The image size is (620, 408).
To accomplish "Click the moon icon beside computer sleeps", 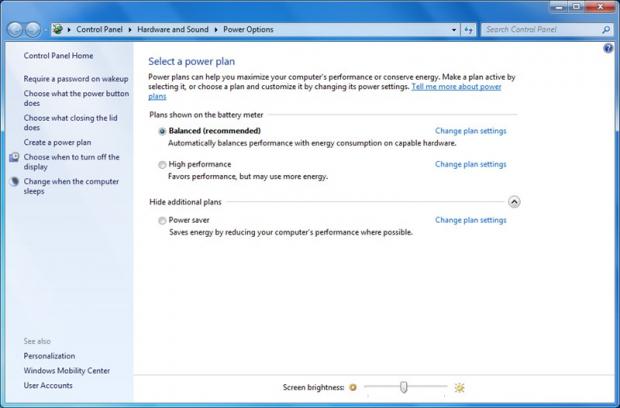I will point(14,182).
